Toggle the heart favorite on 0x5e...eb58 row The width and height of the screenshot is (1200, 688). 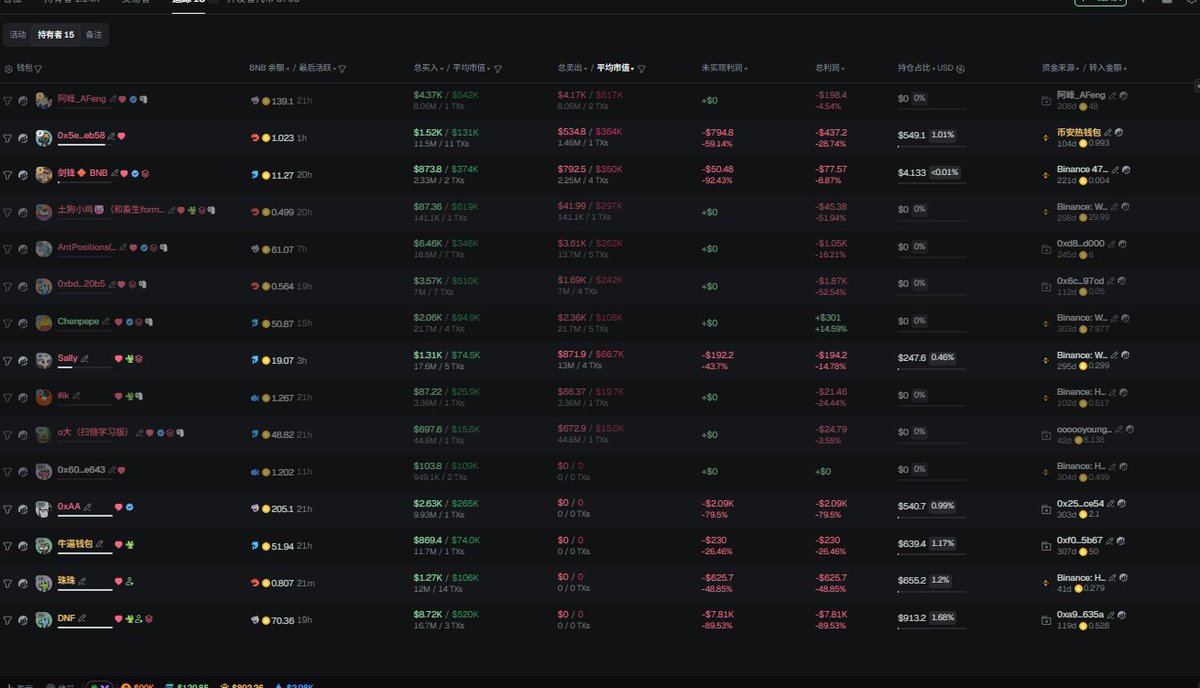click(x=122, y=136)
